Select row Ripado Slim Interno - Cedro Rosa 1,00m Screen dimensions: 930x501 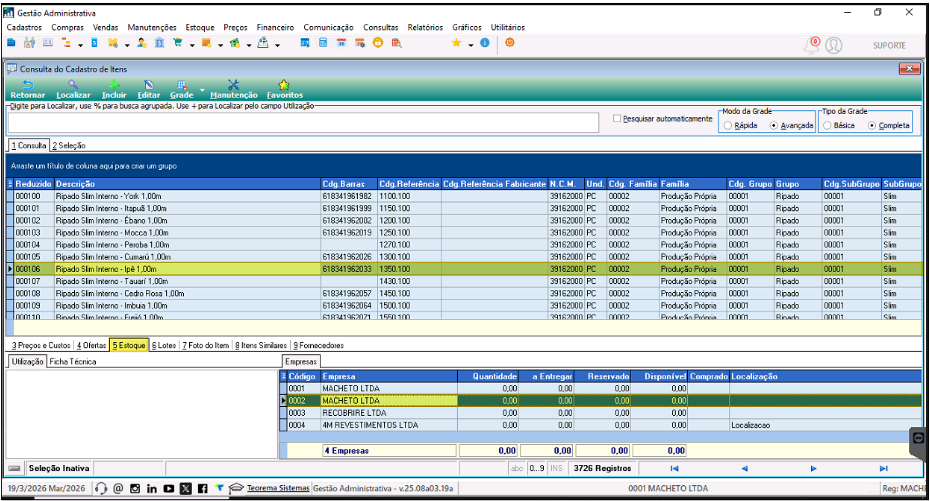coord(464,293)
